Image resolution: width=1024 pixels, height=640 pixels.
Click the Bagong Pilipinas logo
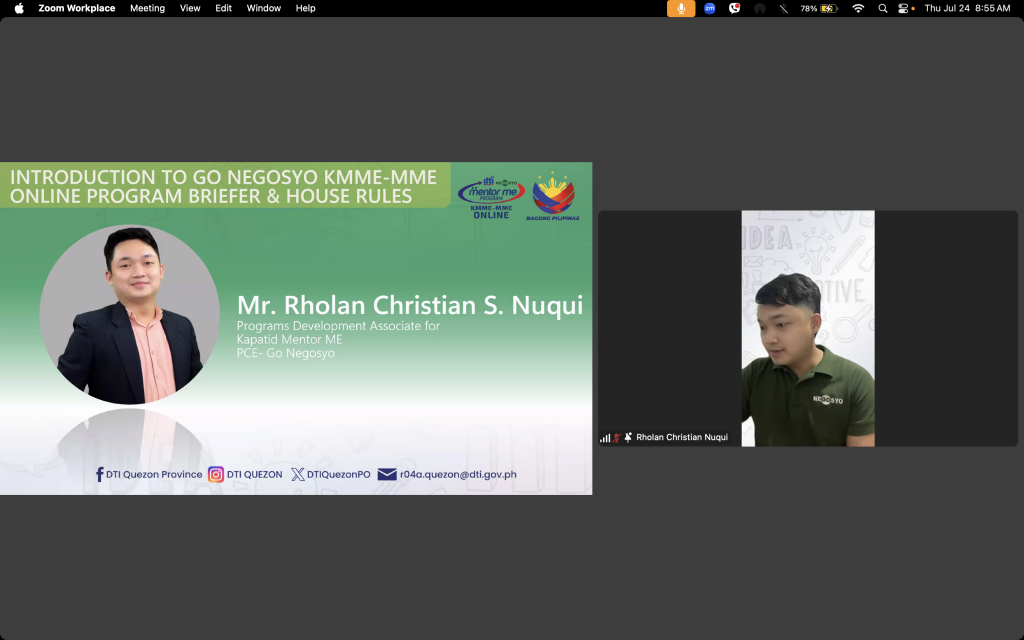click(553, 196)
